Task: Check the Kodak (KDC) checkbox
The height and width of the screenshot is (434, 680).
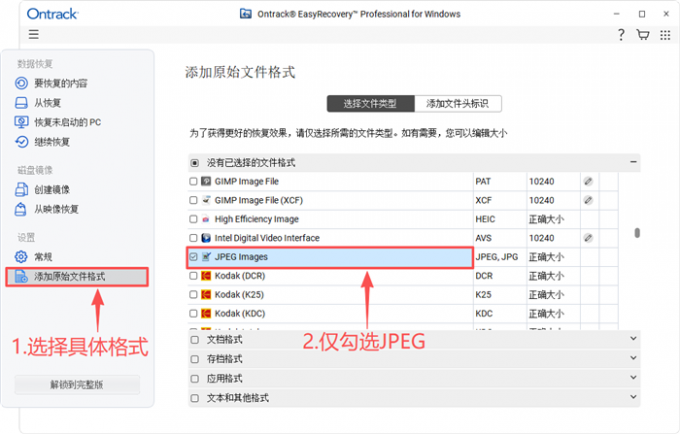Action: pos(193,313)
